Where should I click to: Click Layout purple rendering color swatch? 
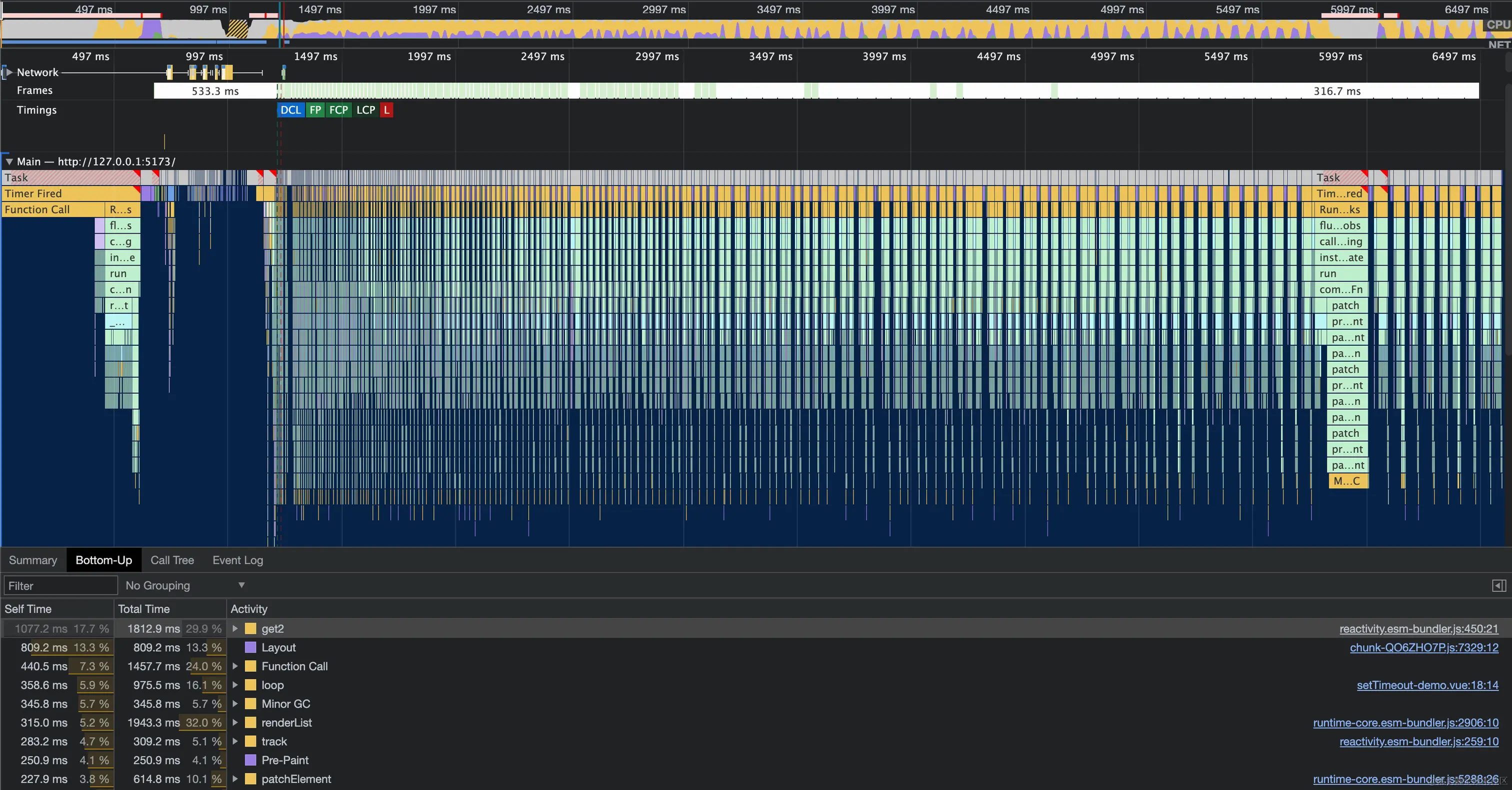[250, 647]
